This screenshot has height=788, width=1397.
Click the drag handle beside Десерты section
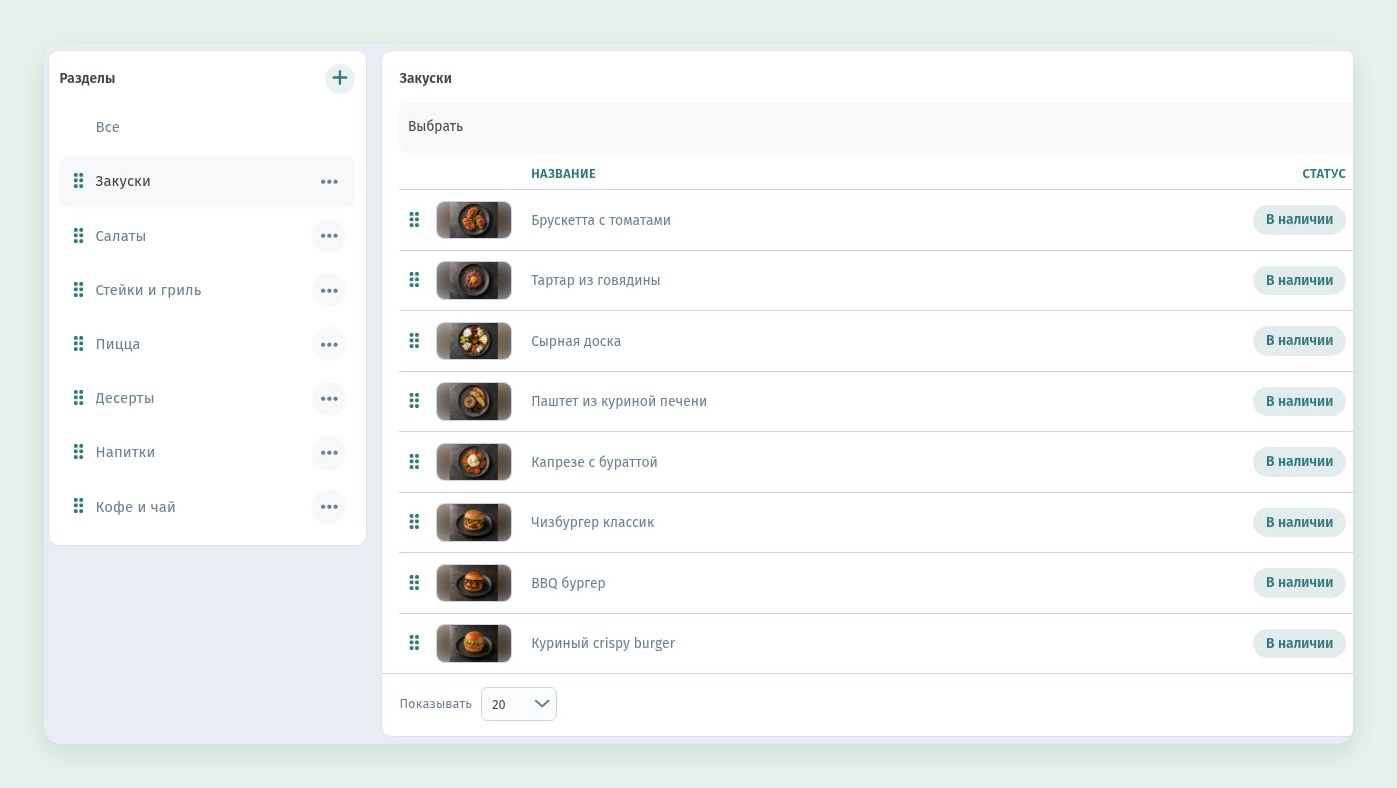point(78,398)
